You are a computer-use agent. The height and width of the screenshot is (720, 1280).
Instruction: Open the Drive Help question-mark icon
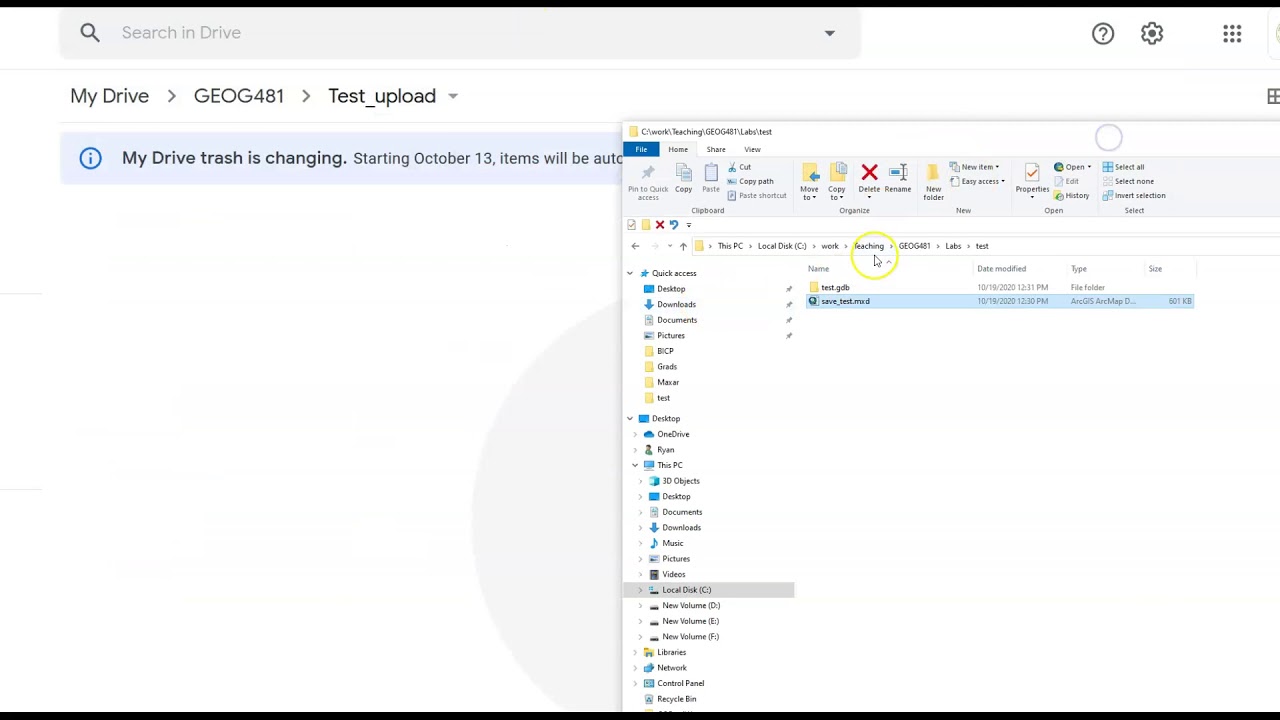(1103, 34)
